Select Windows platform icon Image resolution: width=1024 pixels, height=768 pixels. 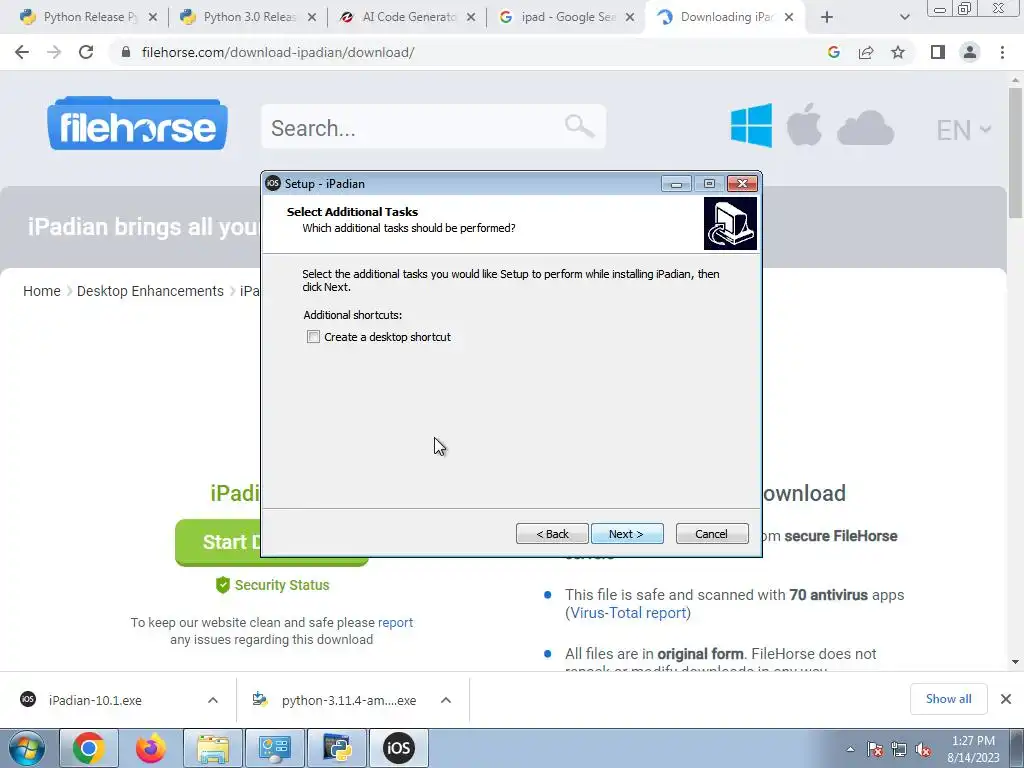click(x=751, y=125)
